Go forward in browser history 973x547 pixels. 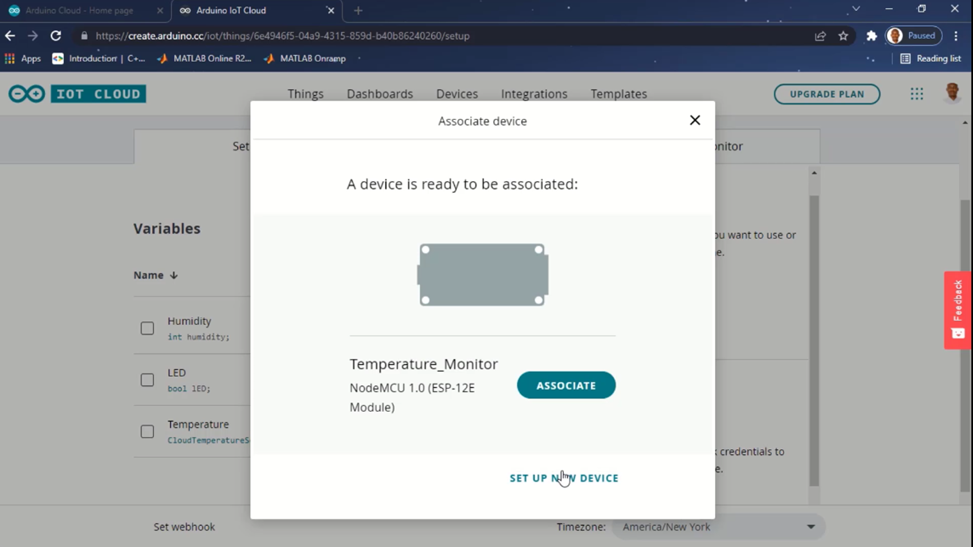[32, 36]
